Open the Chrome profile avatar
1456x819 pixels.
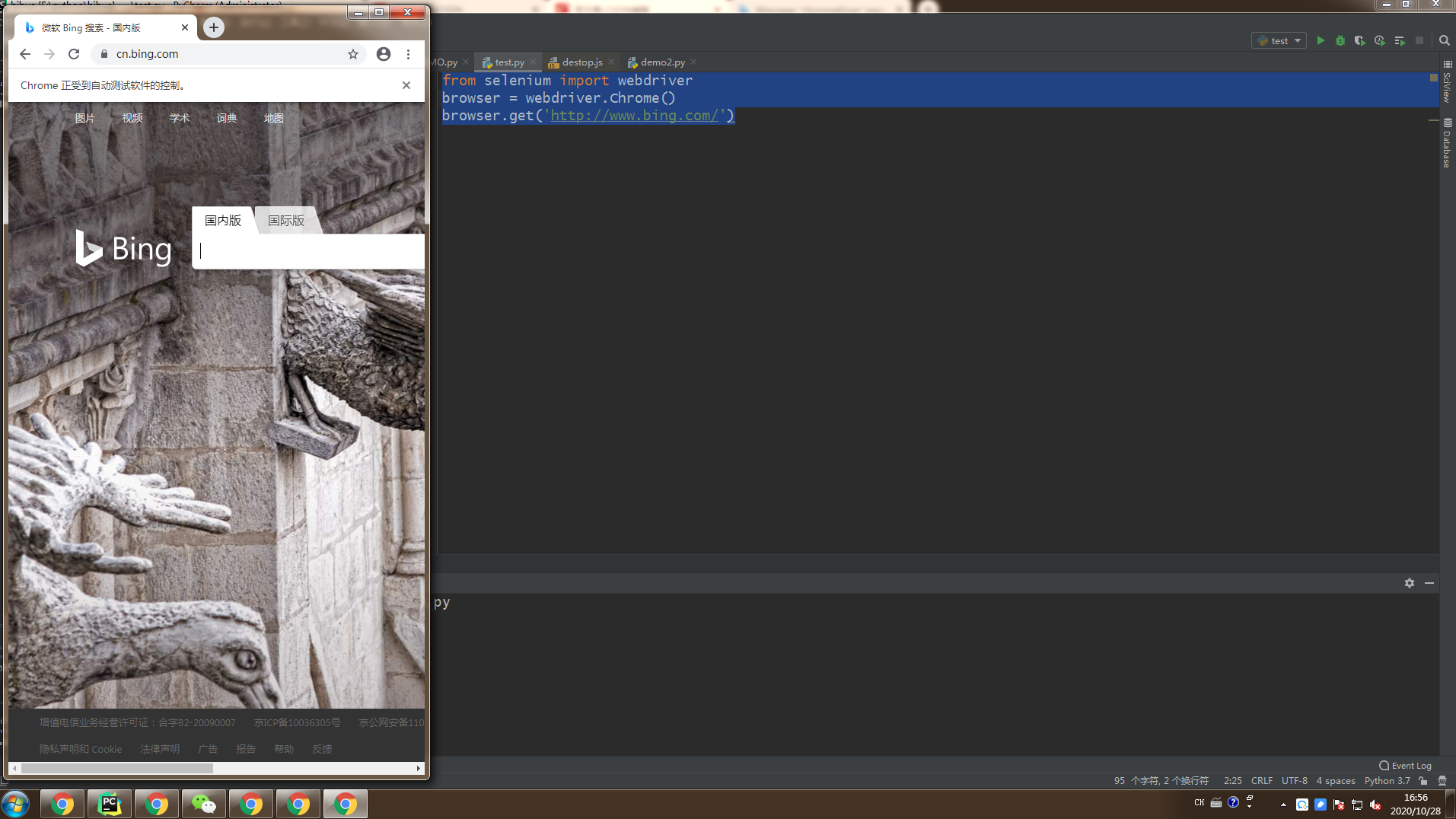384,54
